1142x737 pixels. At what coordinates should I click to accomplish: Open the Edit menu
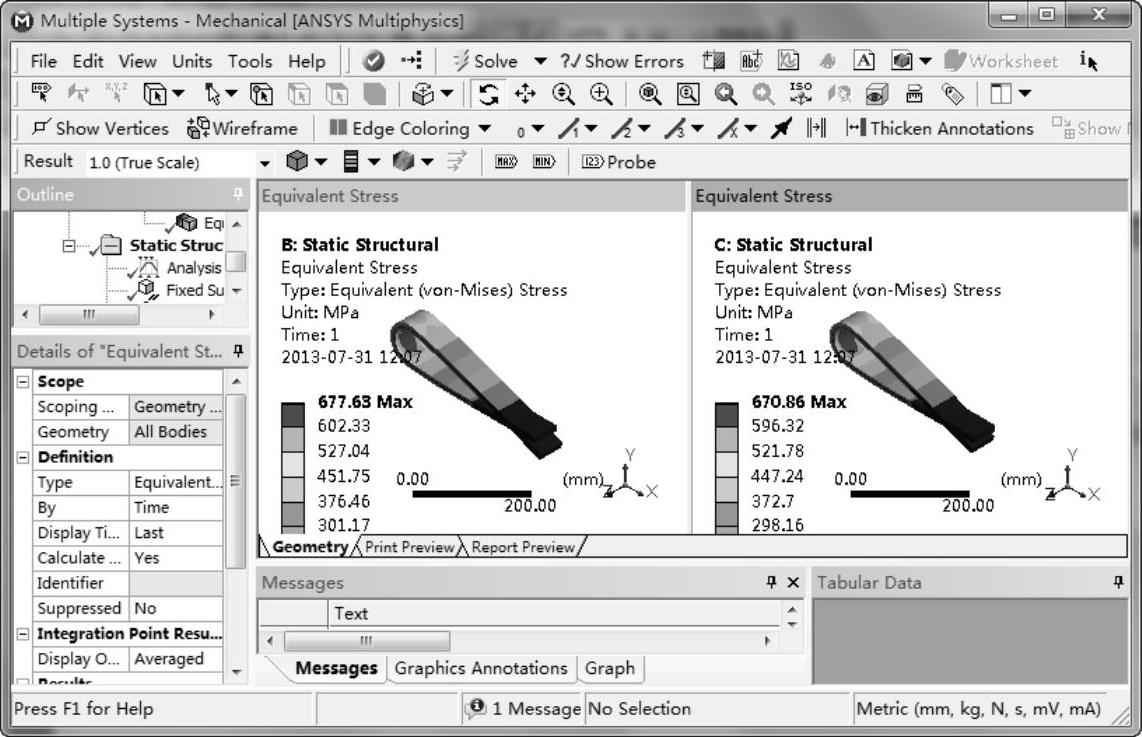(88, 61)
